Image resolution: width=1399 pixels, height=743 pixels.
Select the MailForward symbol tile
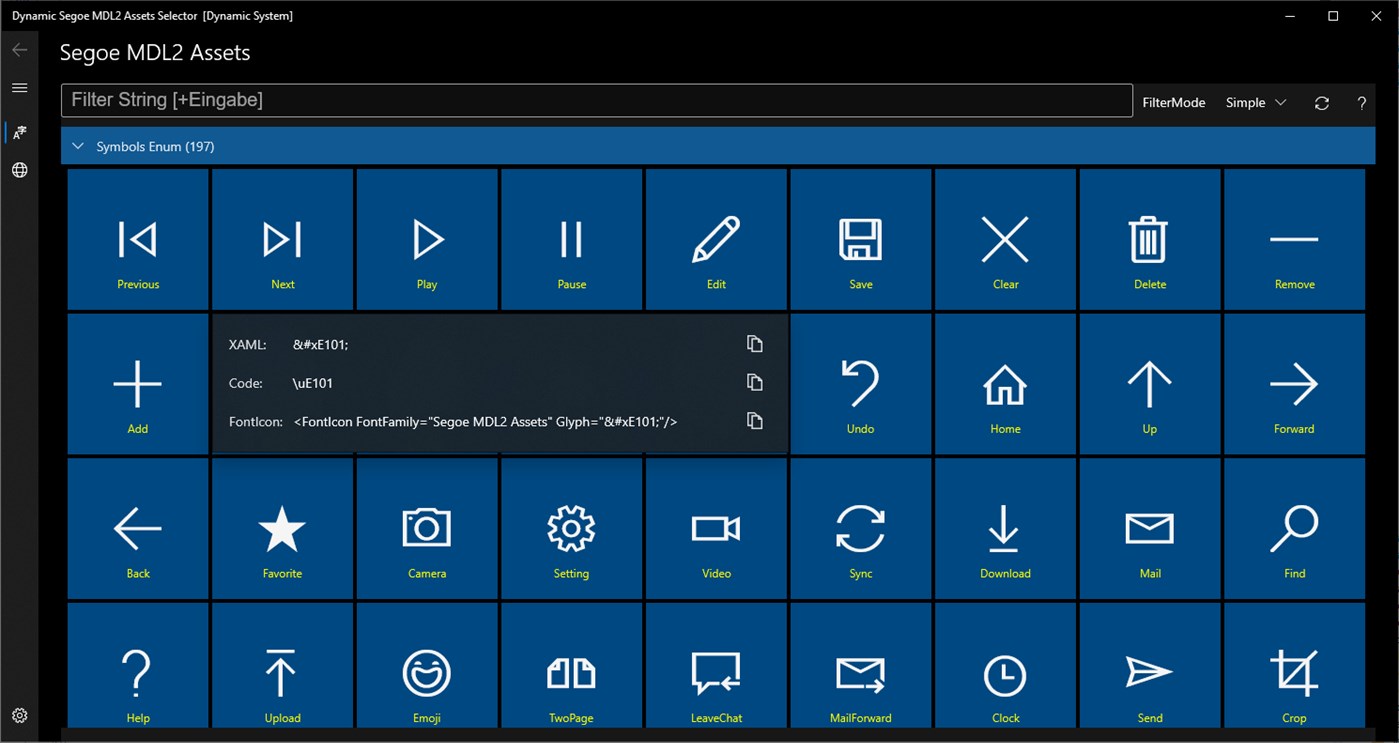861,665
